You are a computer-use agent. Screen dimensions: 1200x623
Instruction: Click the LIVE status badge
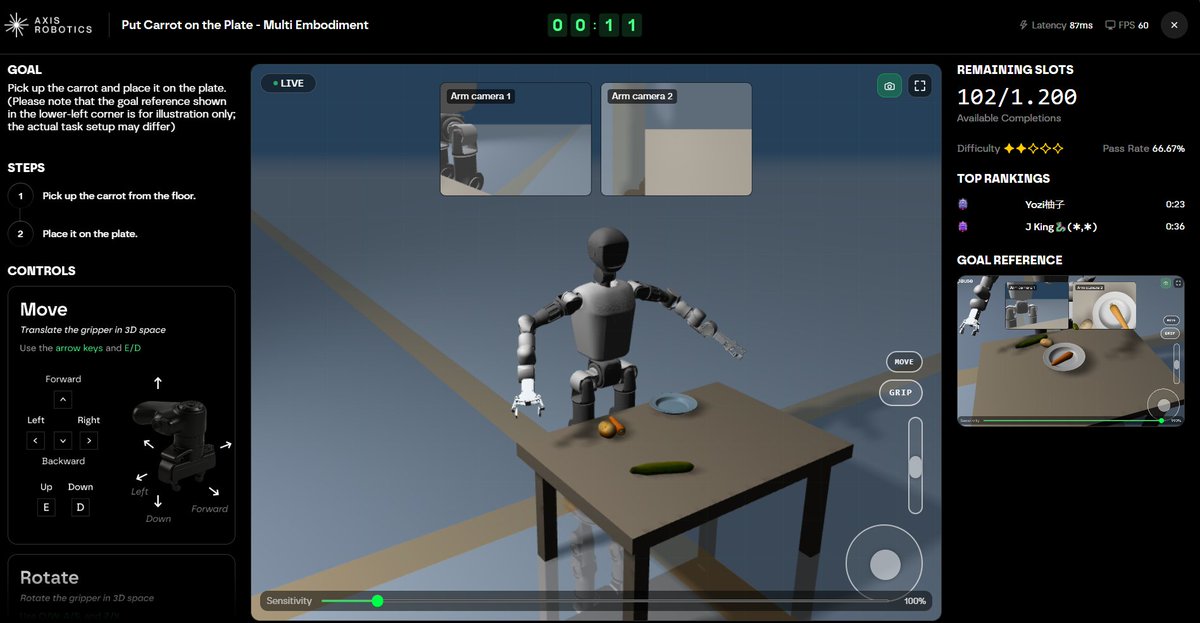point(288,83)
